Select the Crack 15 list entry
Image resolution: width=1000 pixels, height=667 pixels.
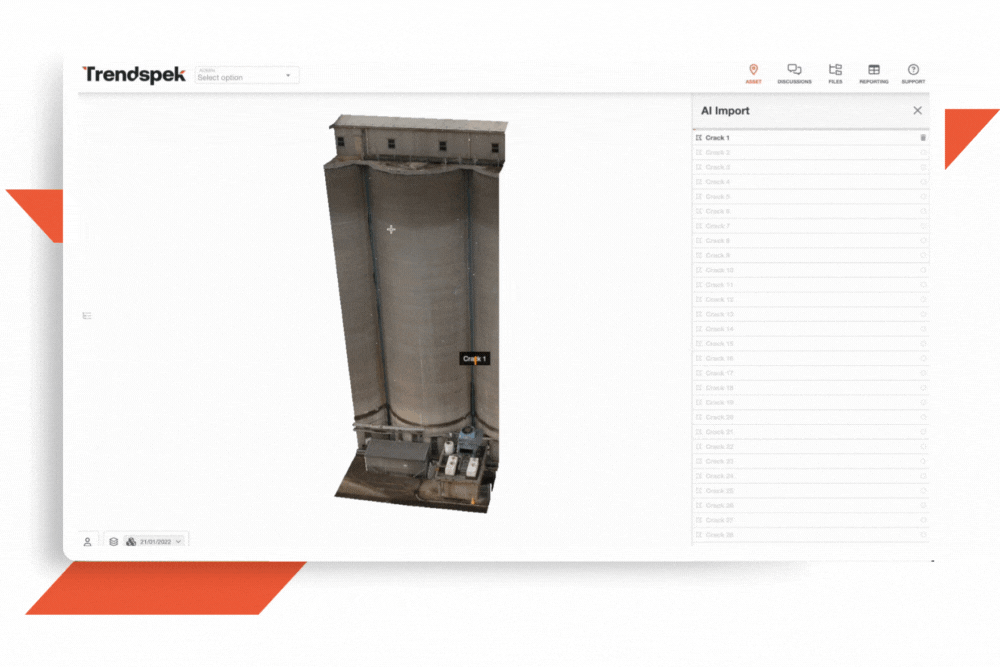[x=810, y=343]
